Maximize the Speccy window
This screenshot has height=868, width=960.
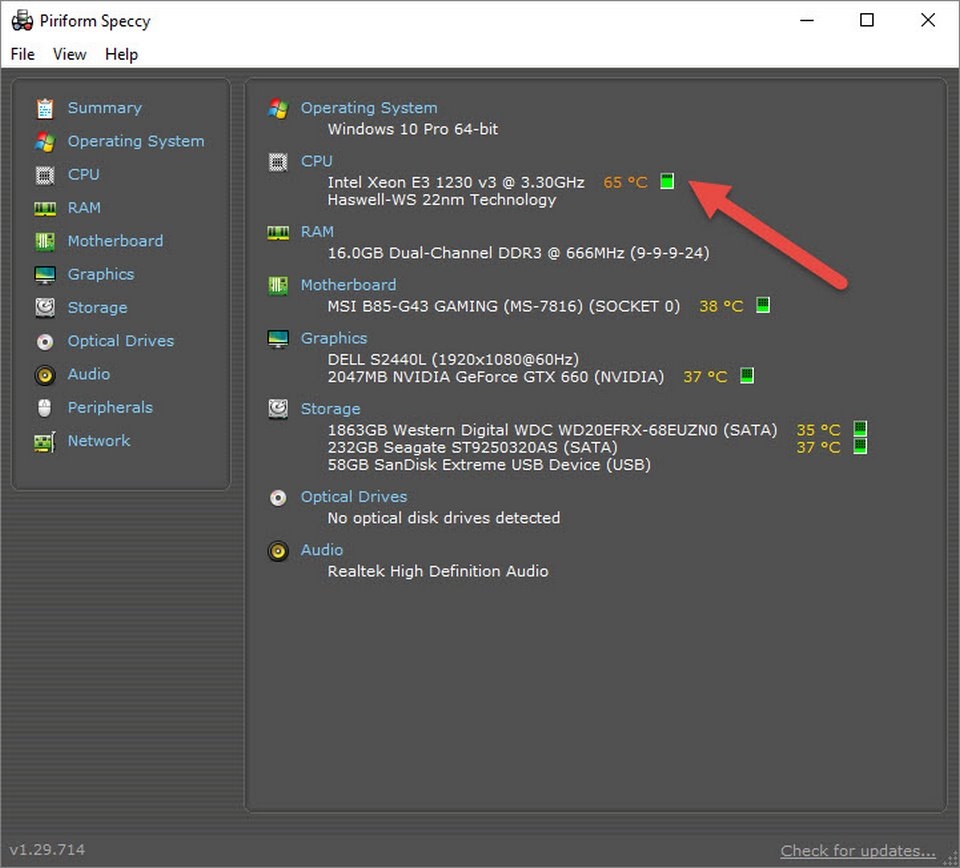(867, 20)
